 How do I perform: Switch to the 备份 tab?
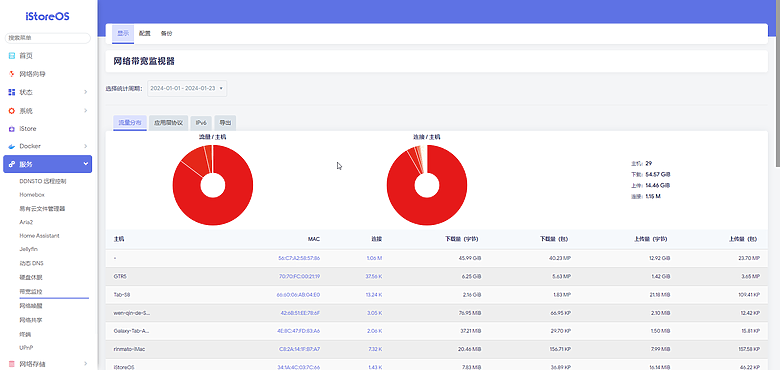pyautogui.click(x=166, y=33)
